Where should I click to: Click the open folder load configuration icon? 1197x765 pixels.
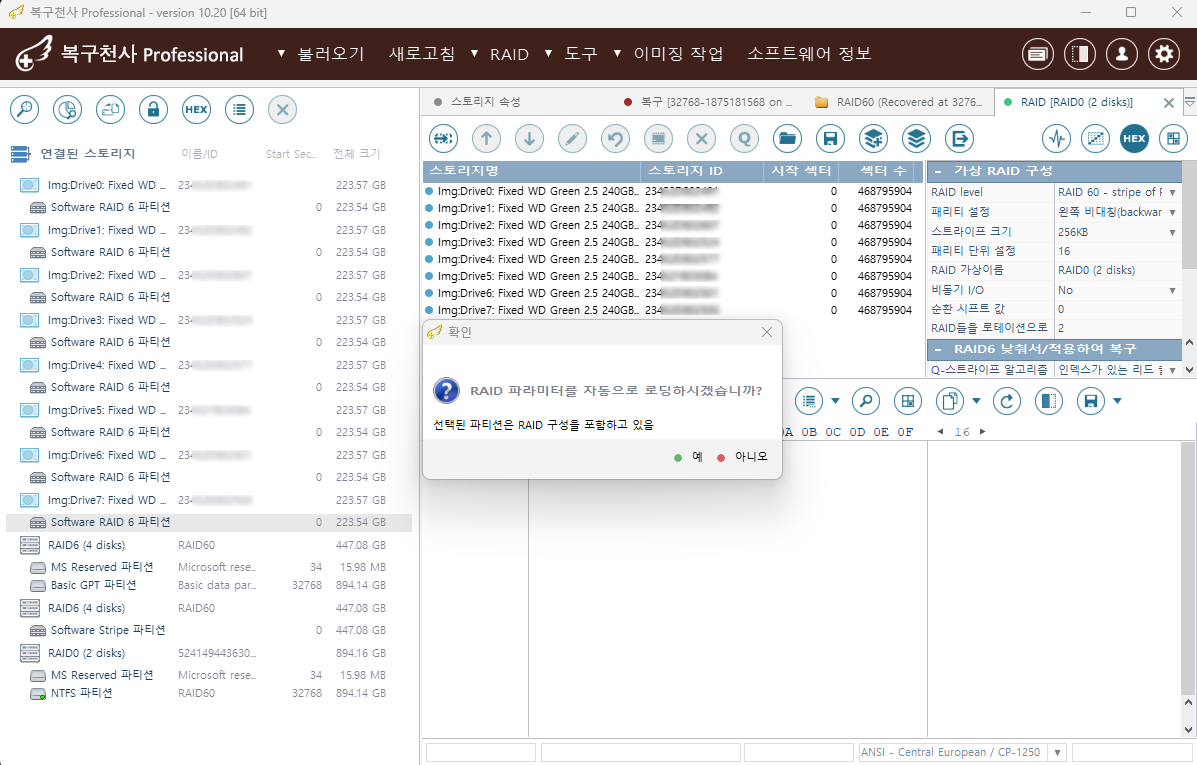pyautogui.click(x=787, y=139)
